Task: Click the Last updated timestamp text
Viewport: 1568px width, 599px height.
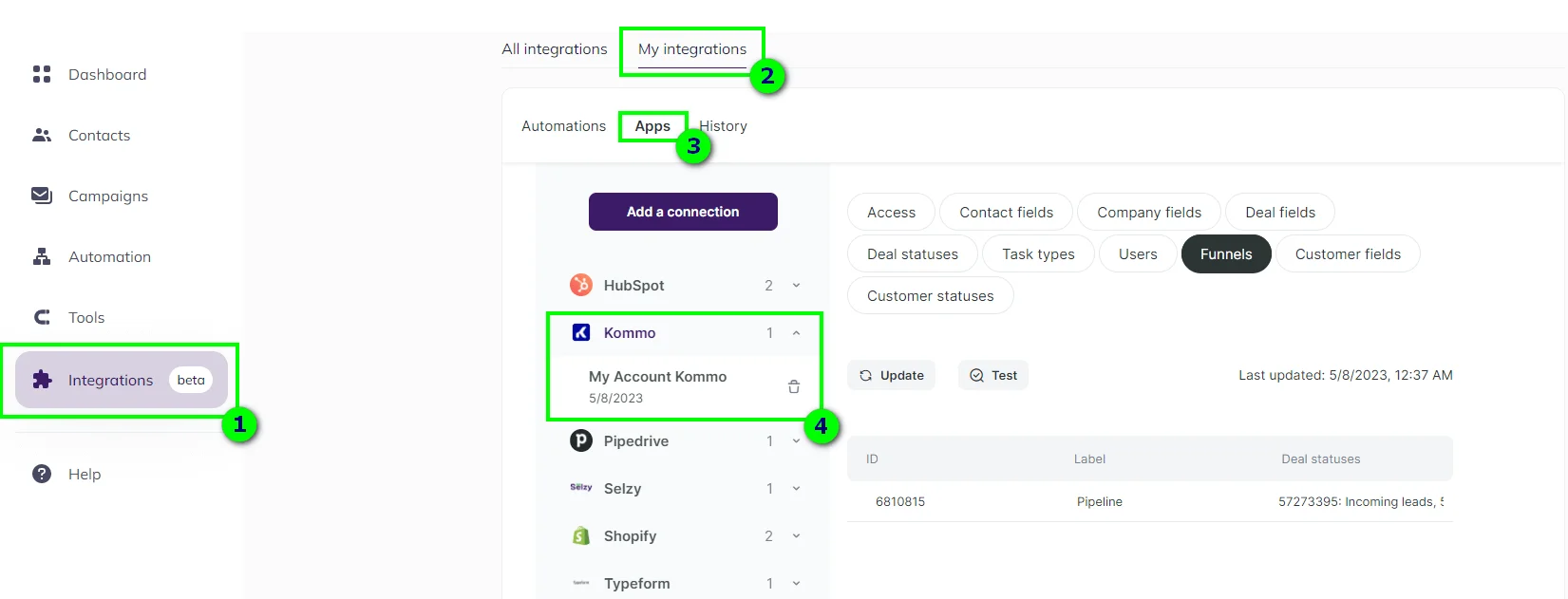Action: [1346, 375]
